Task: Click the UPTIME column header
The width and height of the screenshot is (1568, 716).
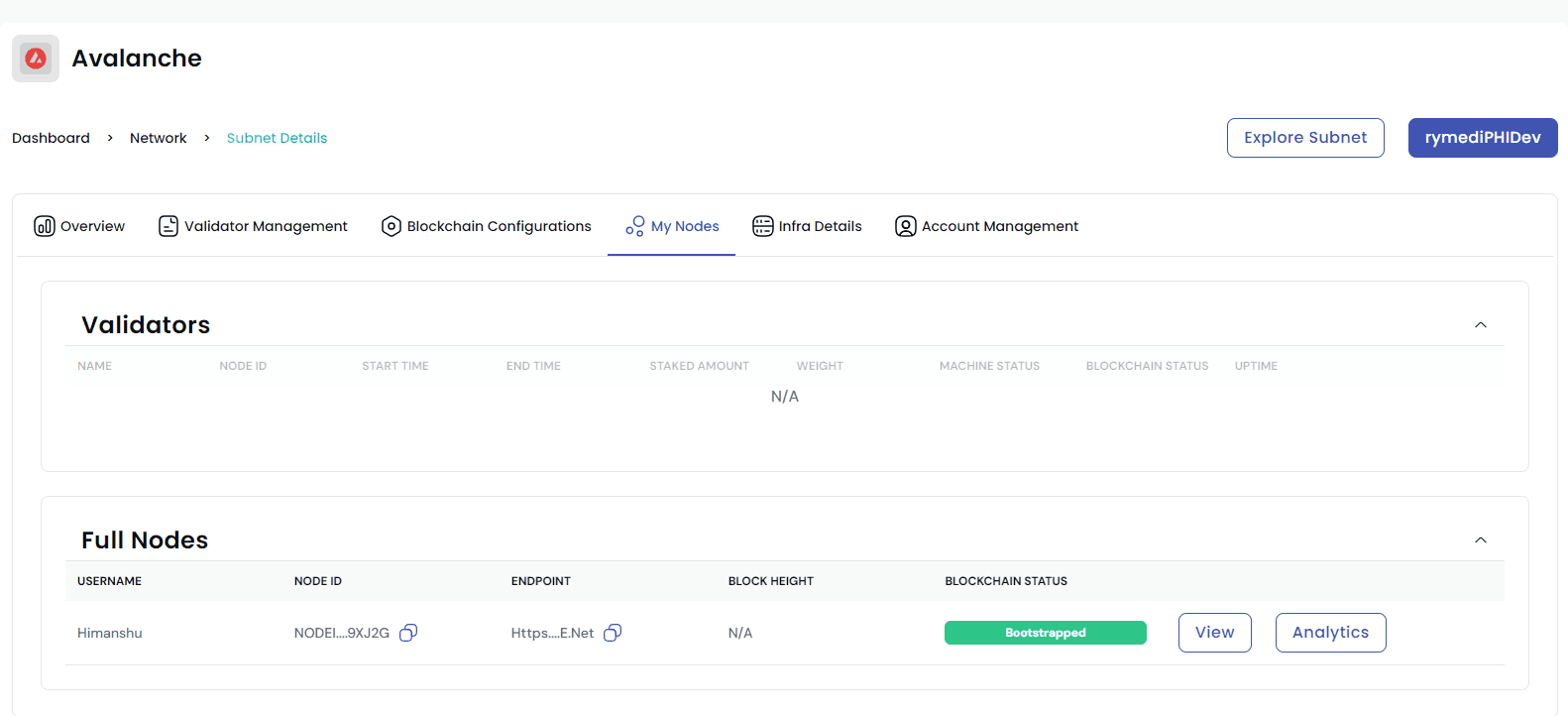Action: (1256, 366)
